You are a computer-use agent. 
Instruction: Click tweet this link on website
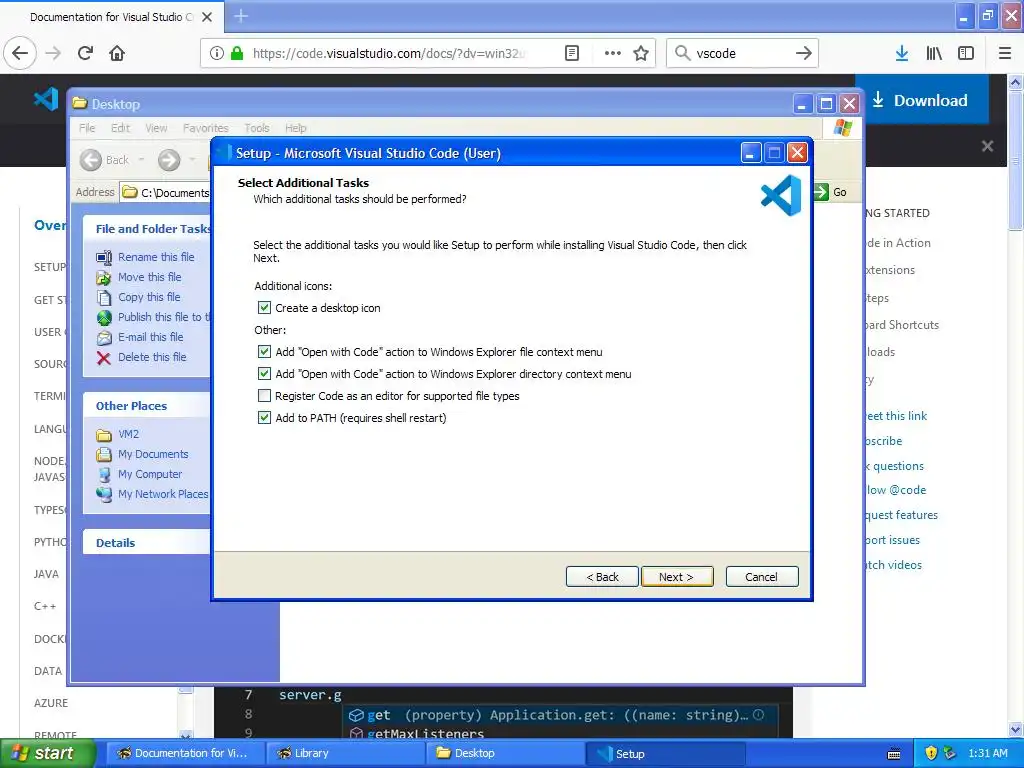click(x=895, y=416)
